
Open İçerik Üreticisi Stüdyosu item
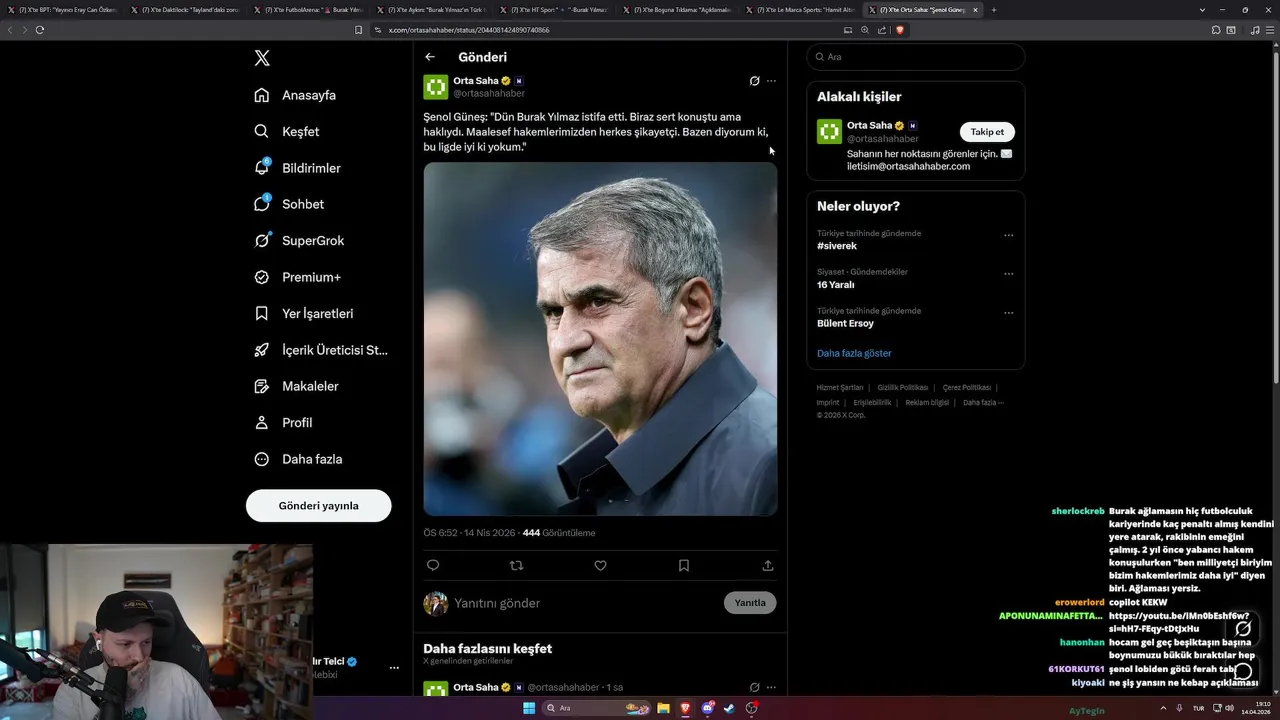tap(321, 350)
